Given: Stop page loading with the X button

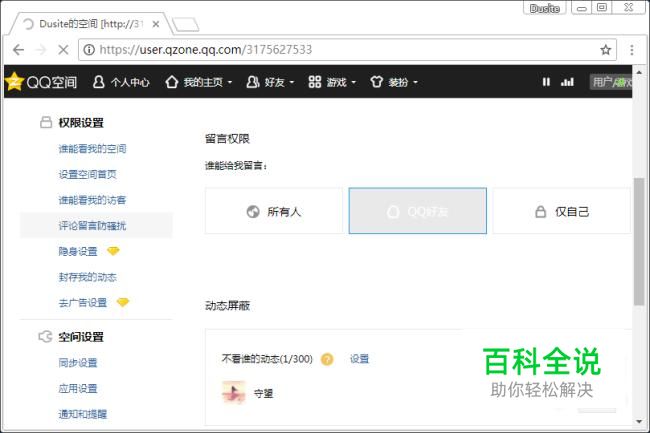Looking at the screenshot, I should (x=63, y=50).
